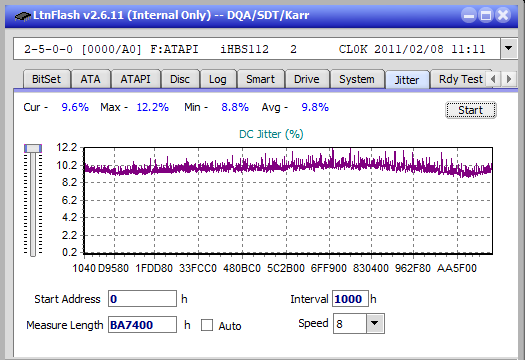Open the Speed dropdown arrow
Viewport: 525px width, 360px height.
tap(375, 323)
